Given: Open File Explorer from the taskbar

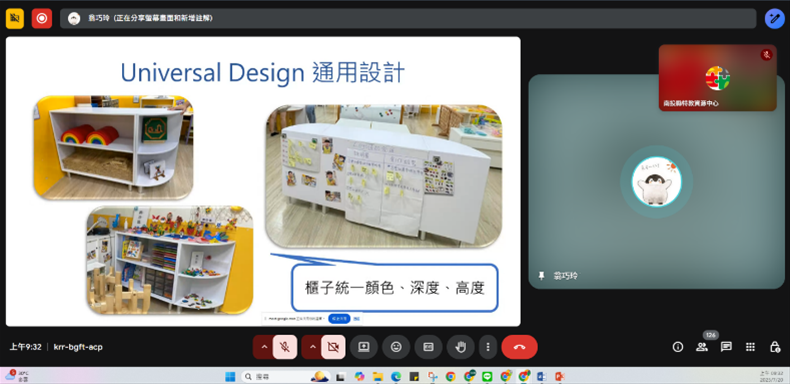Looking at the screenshot, I should (x=377, y=376).
